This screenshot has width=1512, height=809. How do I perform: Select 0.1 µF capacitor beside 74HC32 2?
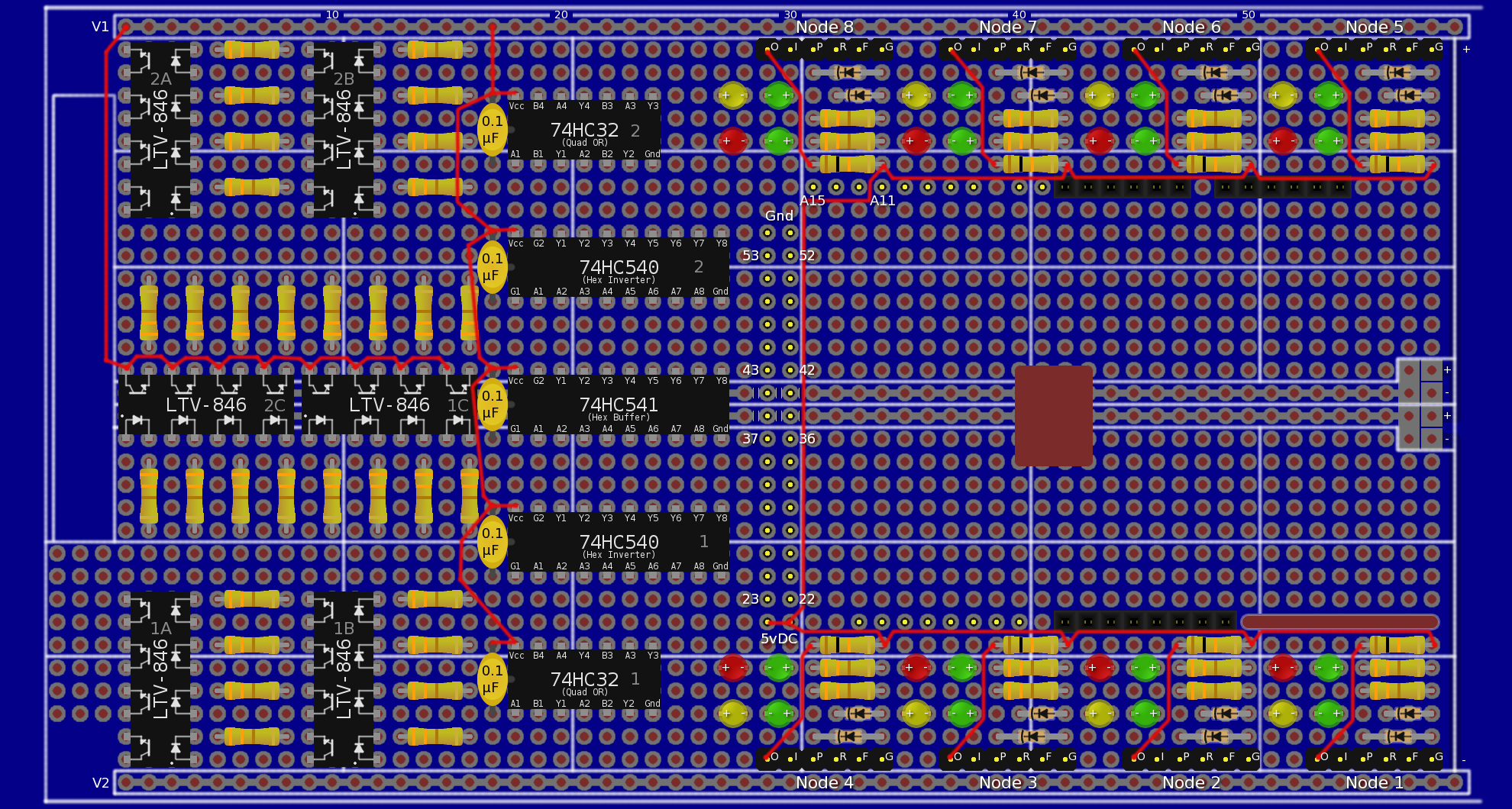tap(492, 130)
